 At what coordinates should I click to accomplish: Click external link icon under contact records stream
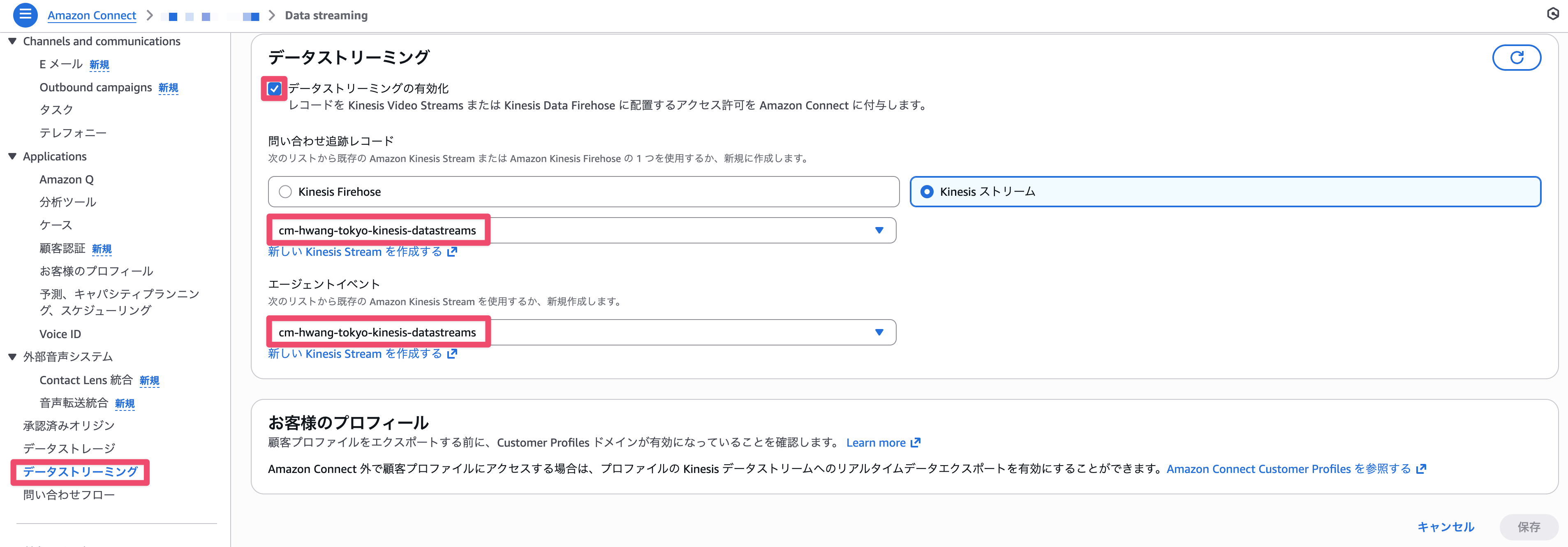[x=452, y=252]
